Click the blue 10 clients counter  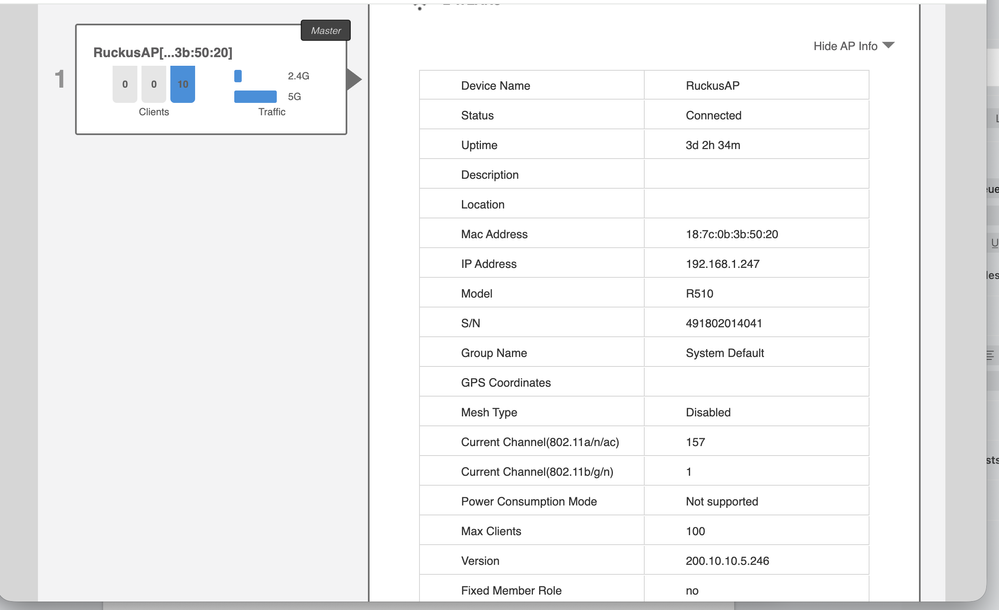pyautogui.click(x=182, y=84)
